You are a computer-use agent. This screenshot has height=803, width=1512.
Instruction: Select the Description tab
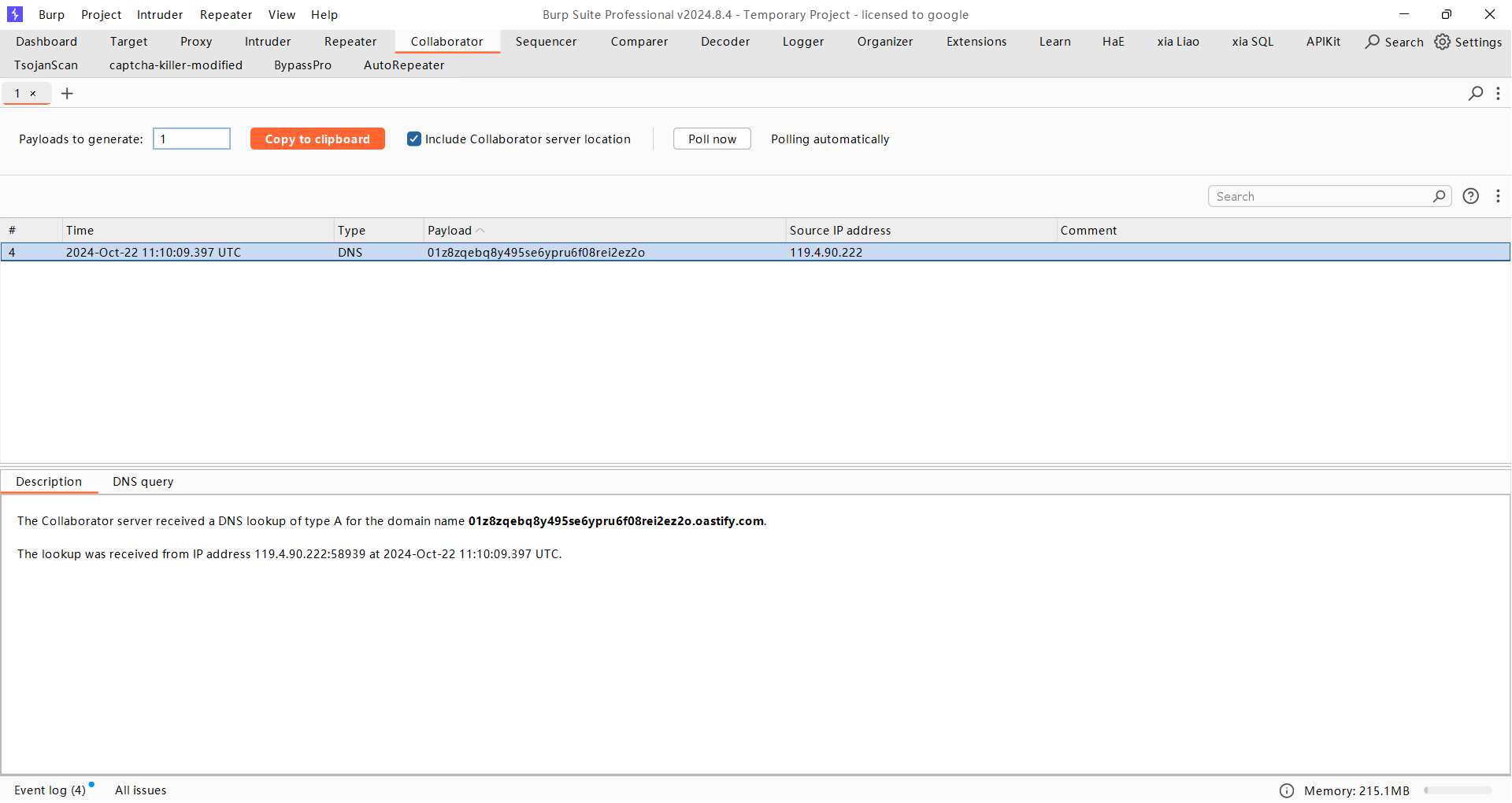click(49, 482)
